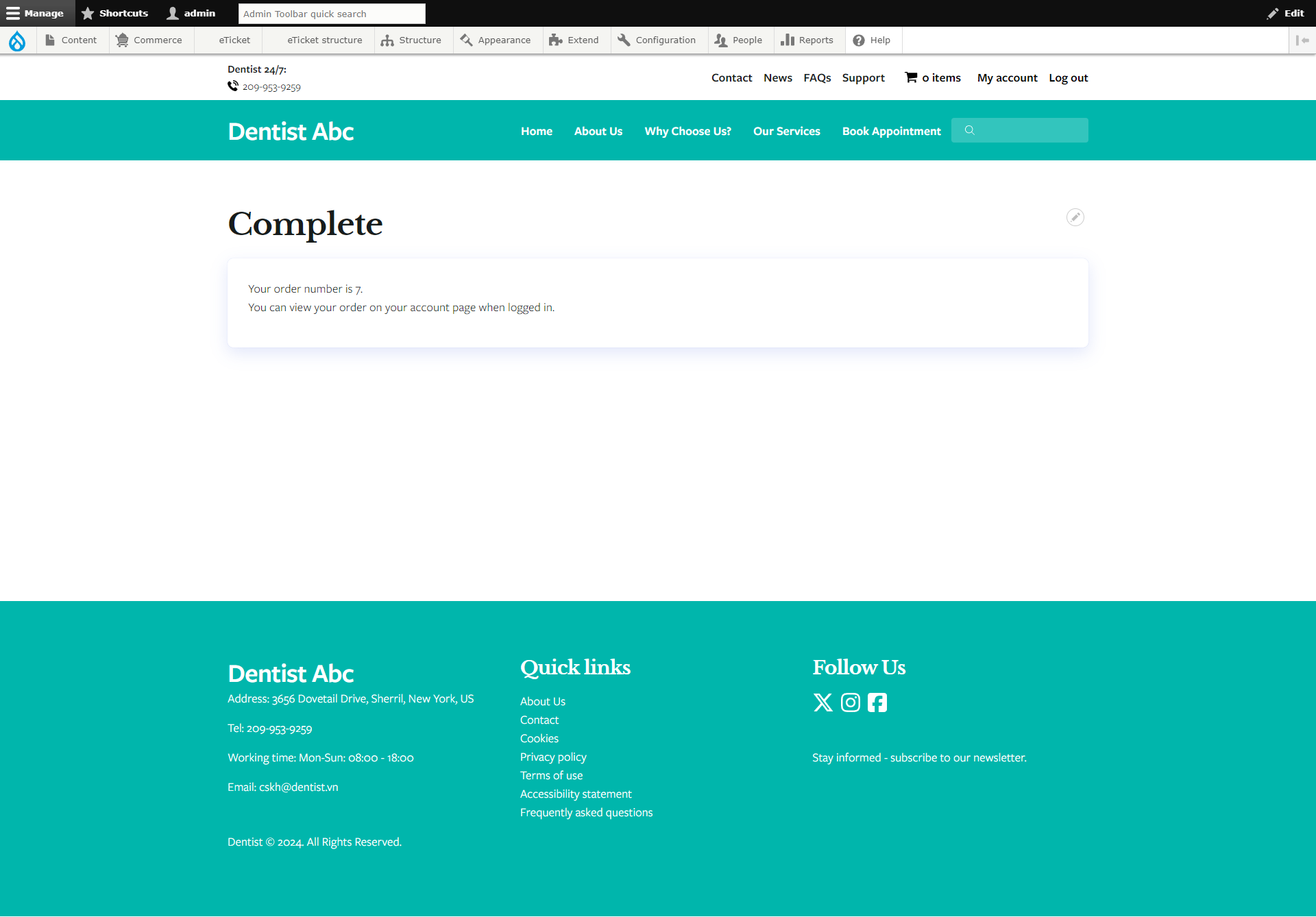Open Why Choose Us? page
The width and height of the screenshot is (1316, 917).
(687, 131)
